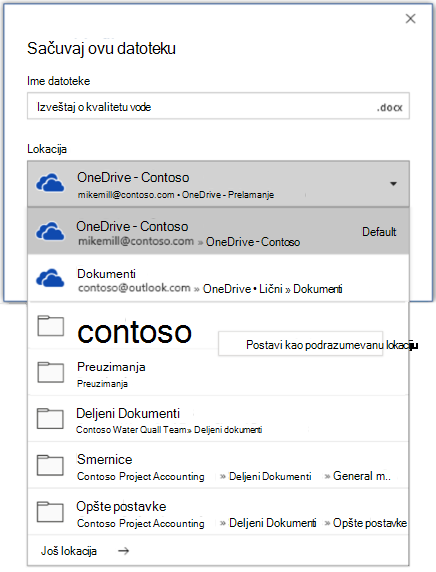This screenshot has width=436, height=572.
Task: Choose the Opšte postavke location
Action: coord(218,512)
